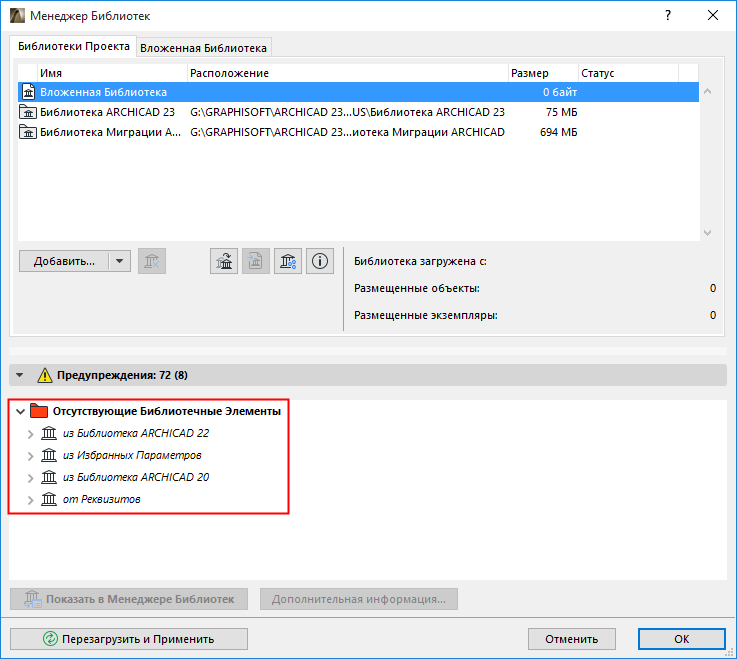Click library icon beside Библиотека ARCHICAD 20
Image resolution: width=737 pixels, height=659 pixels.
(49, 477)
